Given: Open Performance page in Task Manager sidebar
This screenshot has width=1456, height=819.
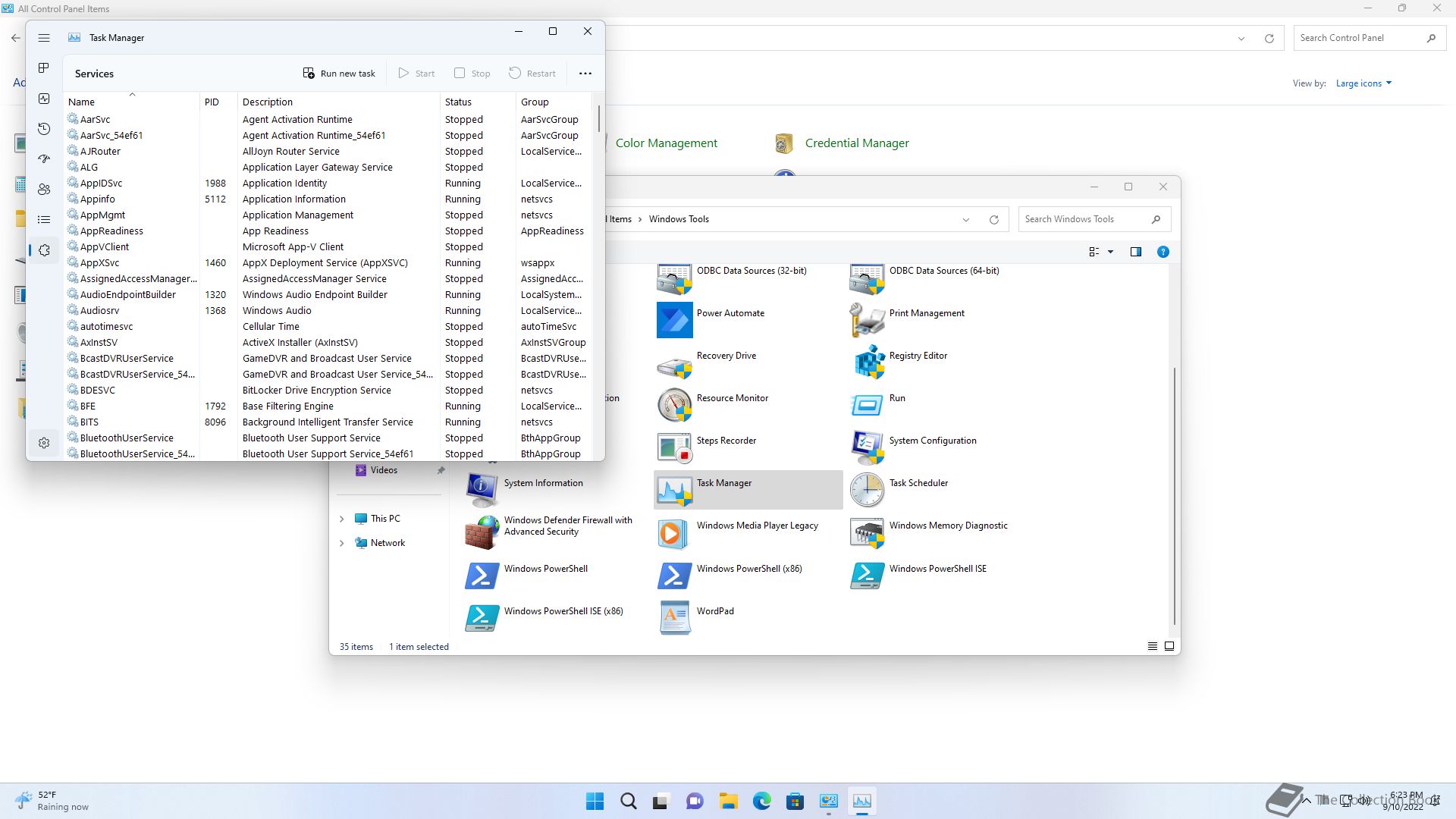Looking at the screenshot, I should coord(44,99).
